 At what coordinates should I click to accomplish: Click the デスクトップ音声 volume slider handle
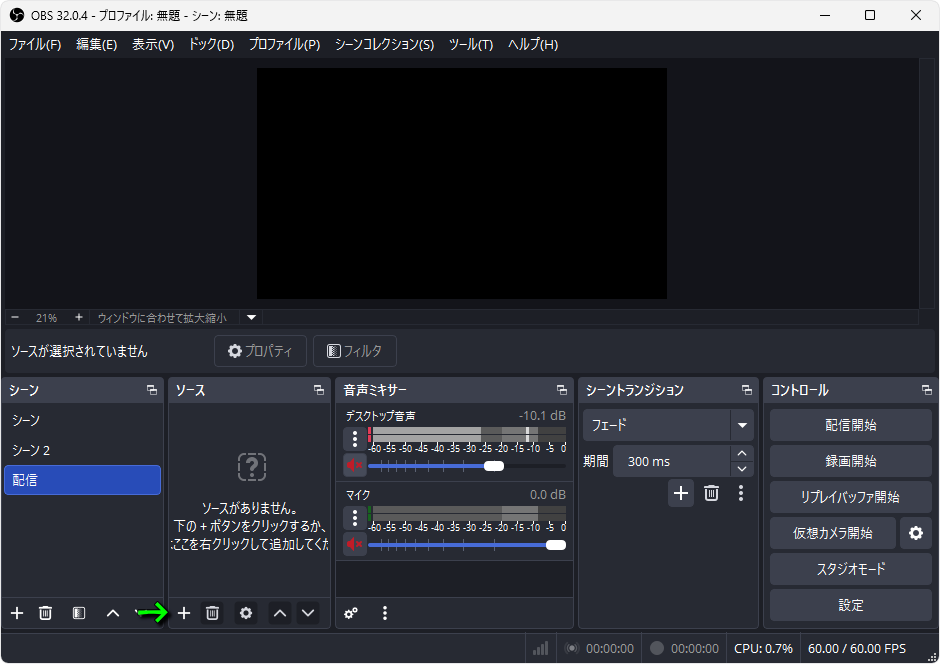[493, 465]
